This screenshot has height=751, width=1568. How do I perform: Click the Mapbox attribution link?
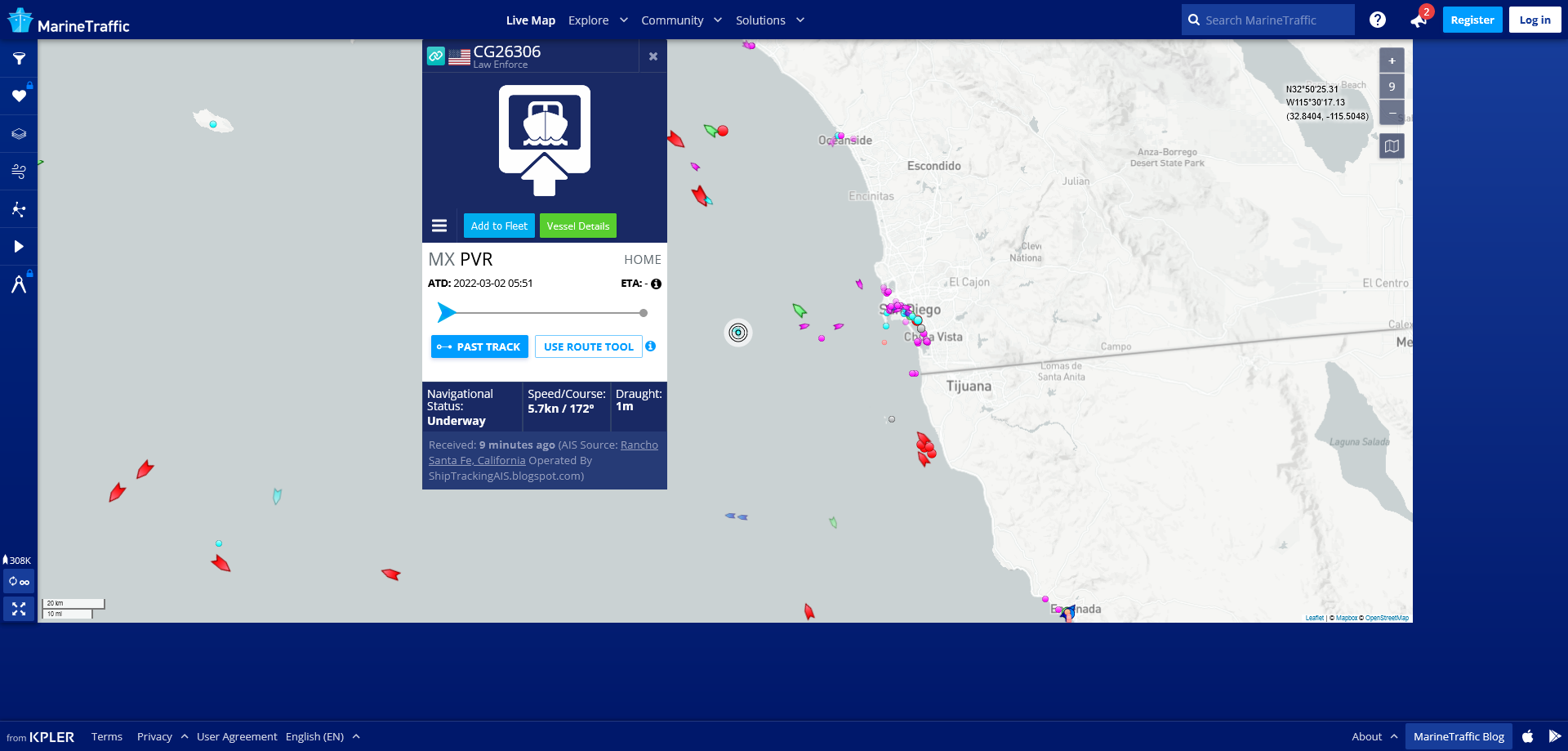(1347, 618)
